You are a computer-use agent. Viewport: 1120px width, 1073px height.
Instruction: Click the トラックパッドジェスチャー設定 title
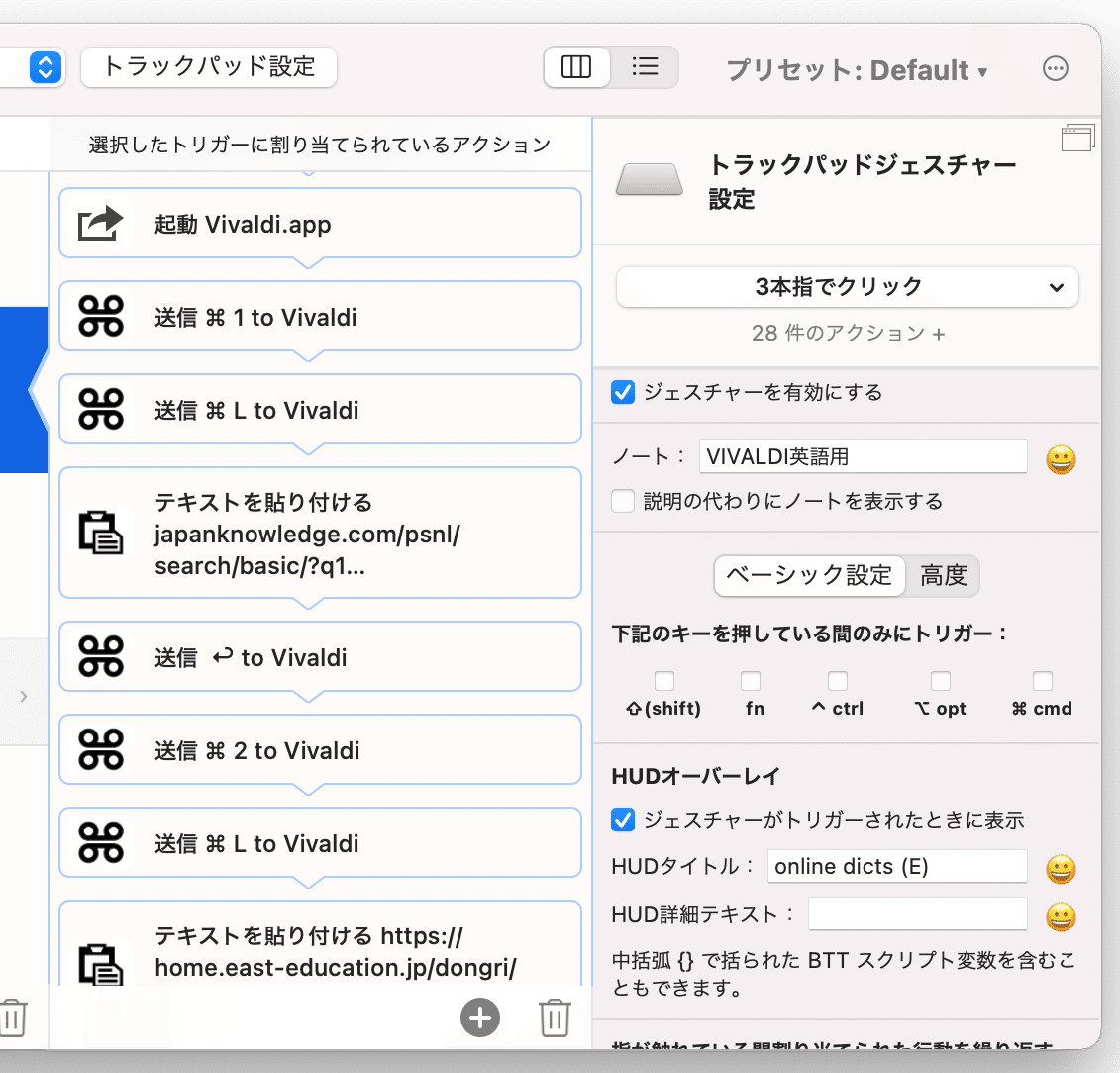[x=863, y=181]
